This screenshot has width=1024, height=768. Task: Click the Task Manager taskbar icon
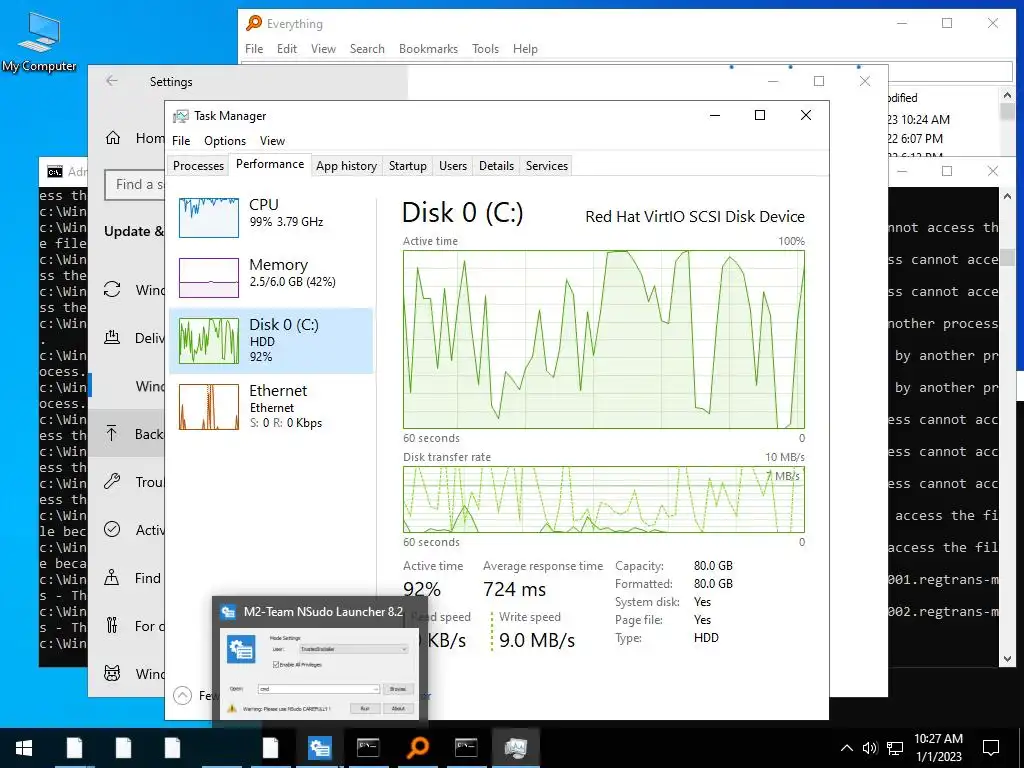pyautogui.click(x=515, y=748)
